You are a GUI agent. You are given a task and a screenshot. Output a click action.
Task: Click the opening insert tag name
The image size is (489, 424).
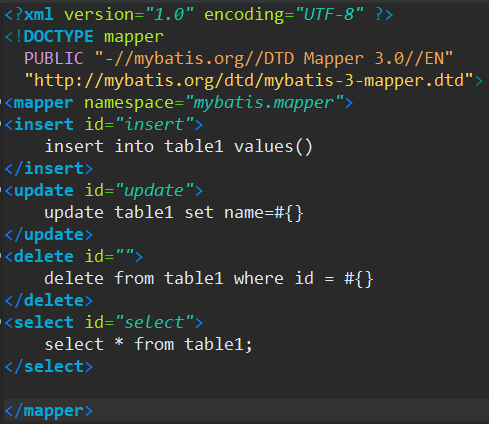tap(43, 124)
